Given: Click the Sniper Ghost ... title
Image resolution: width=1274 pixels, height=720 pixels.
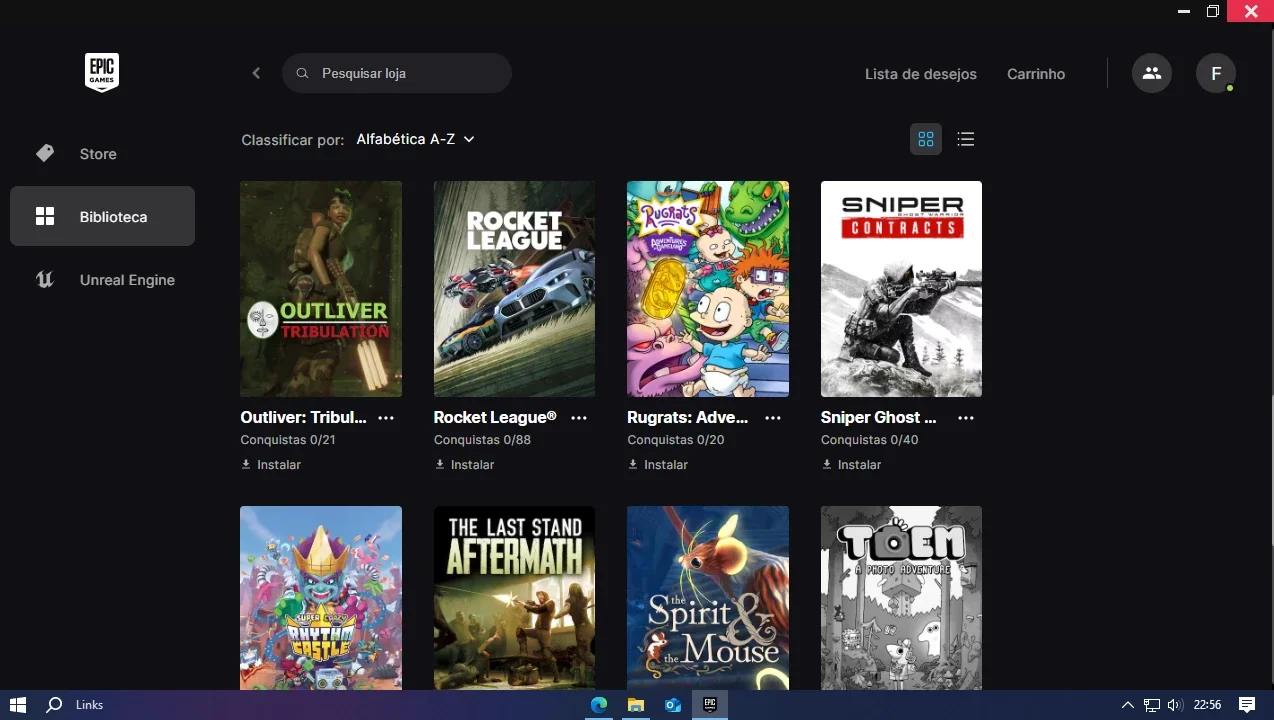Looking at the screenshot, I should coord(879,417).
